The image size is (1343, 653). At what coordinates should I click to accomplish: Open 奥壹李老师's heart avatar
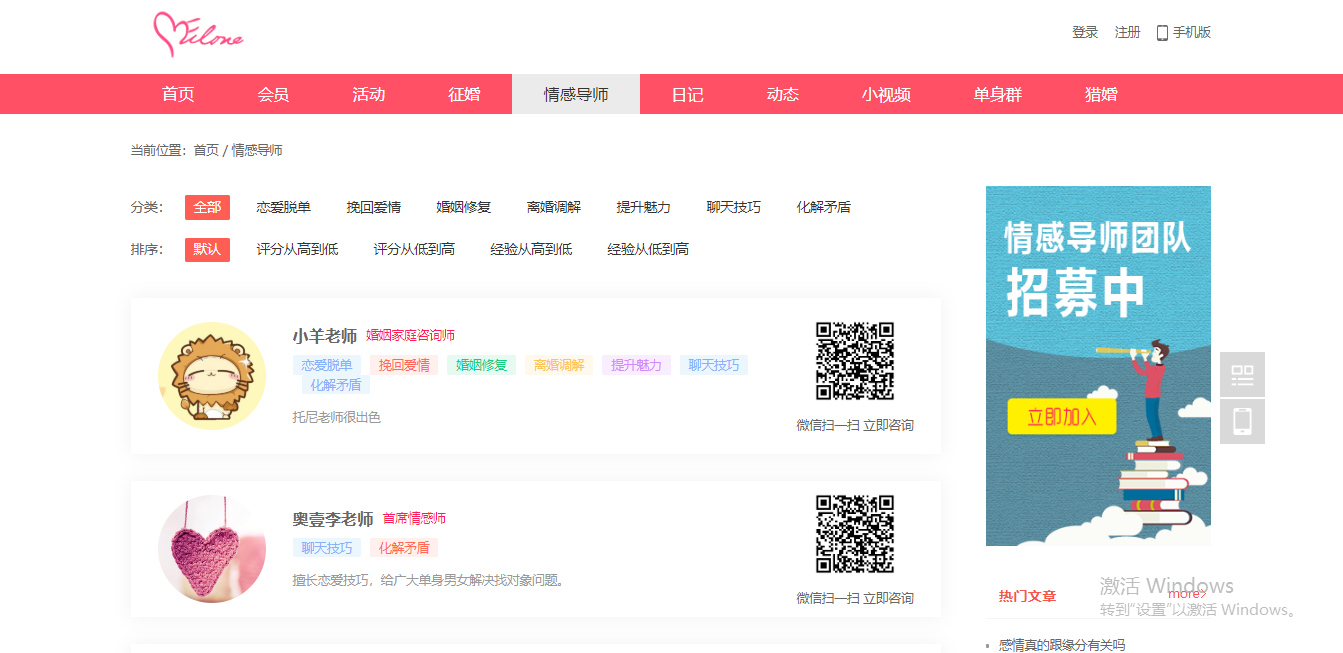(x=212, y=549)
